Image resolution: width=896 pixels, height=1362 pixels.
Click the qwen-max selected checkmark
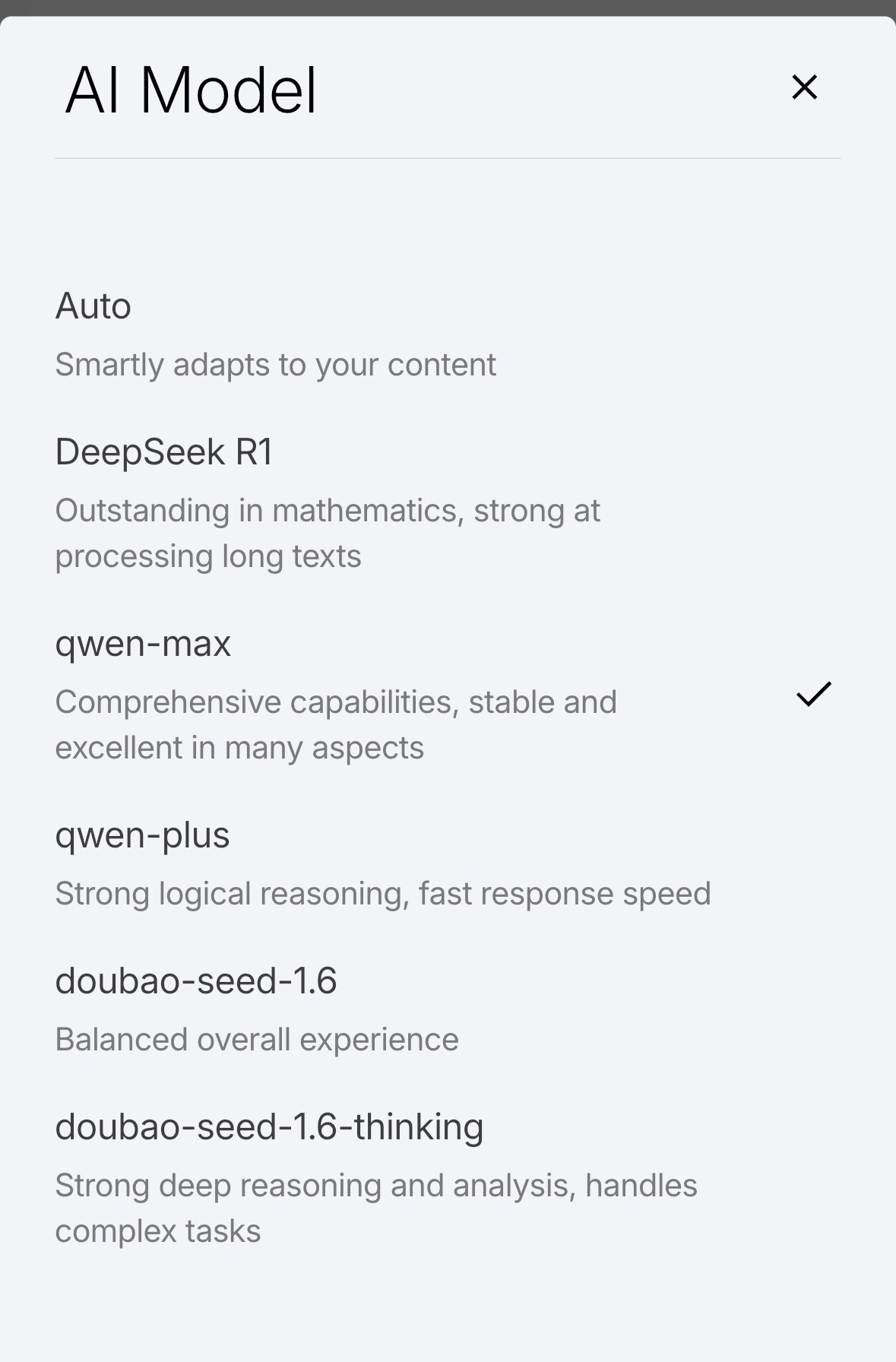point(813,694)
